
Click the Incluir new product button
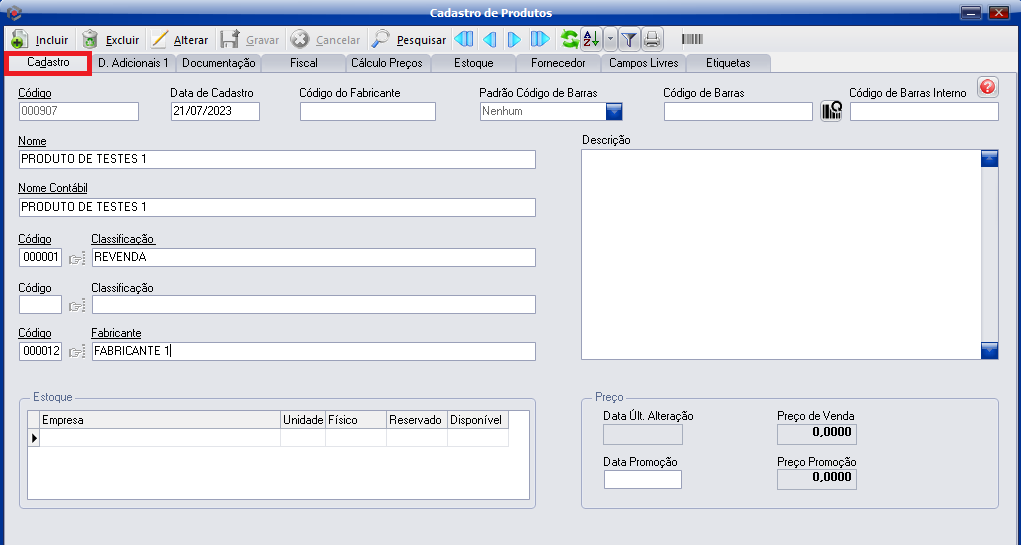[x=40, y=40]
